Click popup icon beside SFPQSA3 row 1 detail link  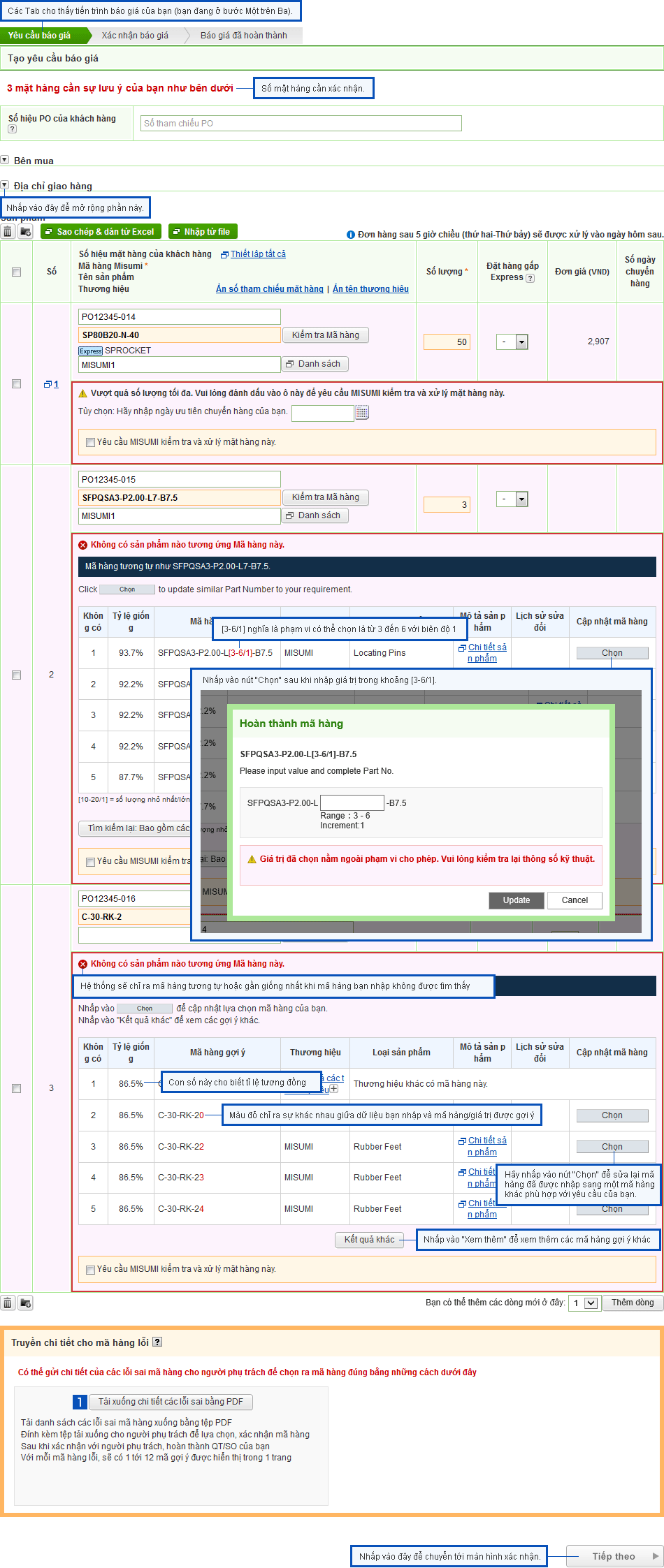click(x=462, y=648)
